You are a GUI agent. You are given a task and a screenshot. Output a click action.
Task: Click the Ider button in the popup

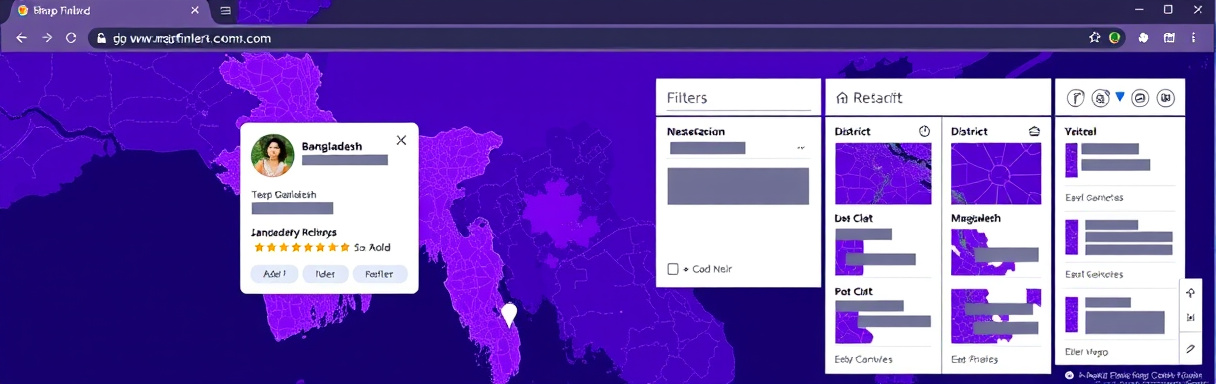pyautogui.click(x=325, y=274)
